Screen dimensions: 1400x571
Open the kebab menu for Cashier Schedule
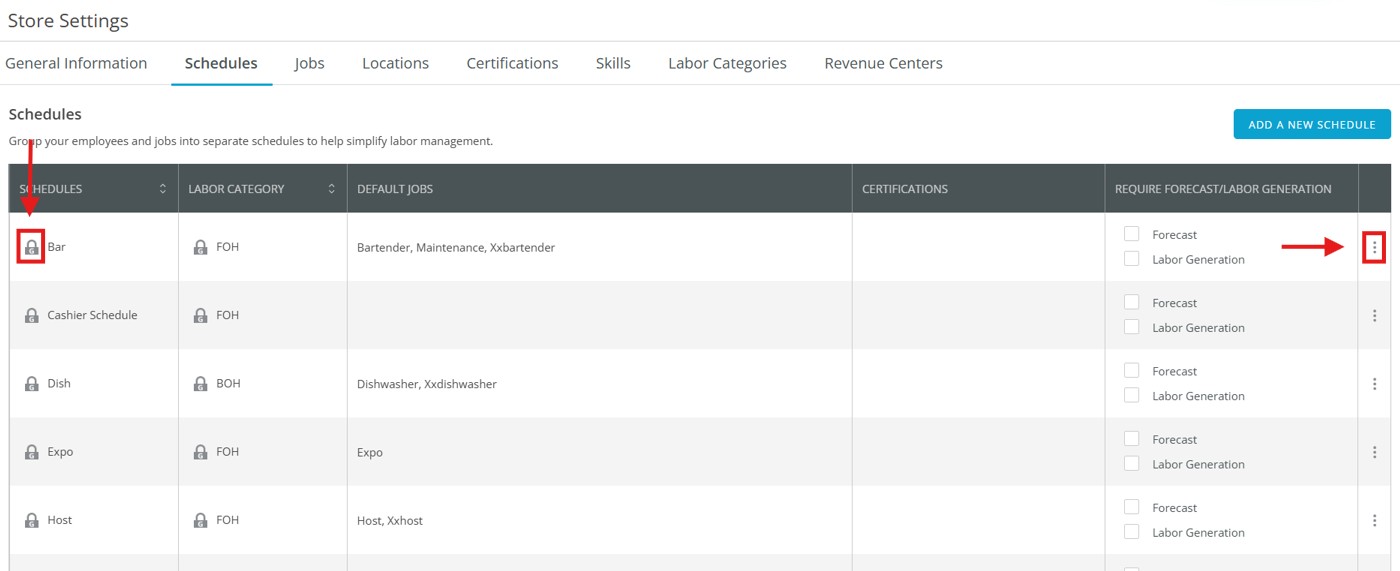(1374, 315)
